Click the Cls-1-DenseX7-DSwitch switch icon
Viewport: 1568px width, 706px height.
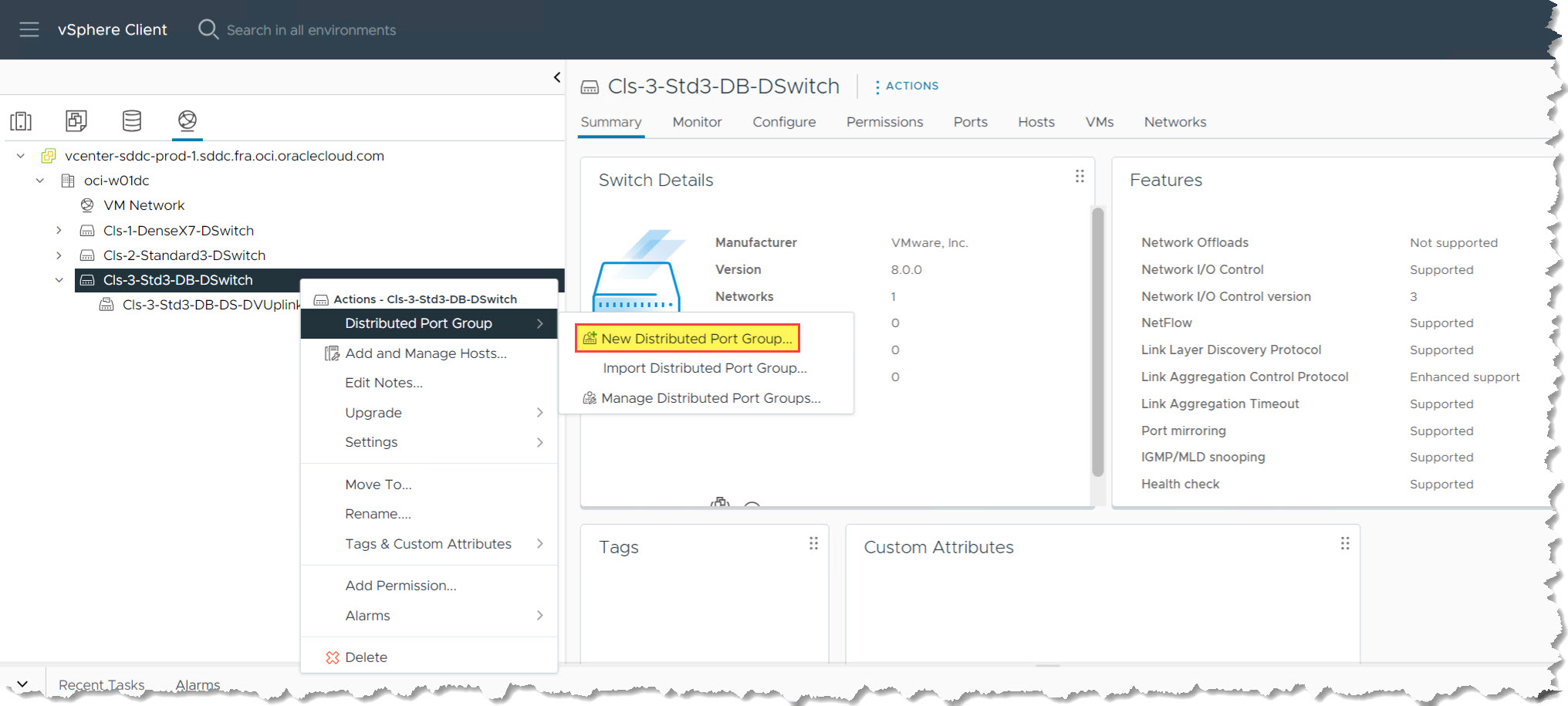tap(87, 231)
